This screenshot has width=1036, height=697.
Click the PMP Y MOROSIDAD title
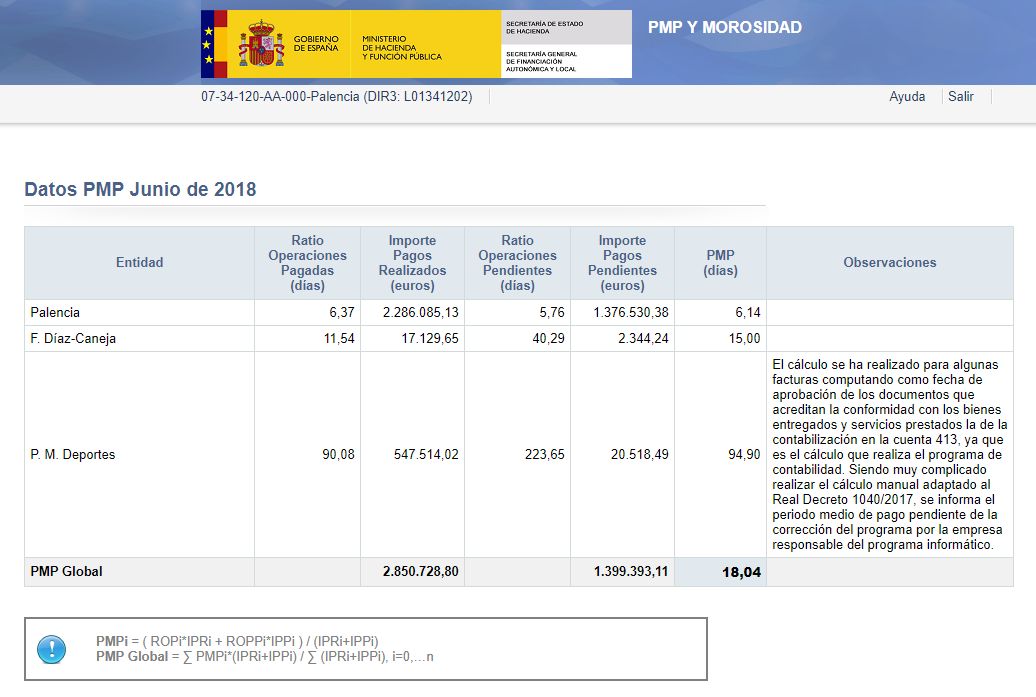point(724,27)
